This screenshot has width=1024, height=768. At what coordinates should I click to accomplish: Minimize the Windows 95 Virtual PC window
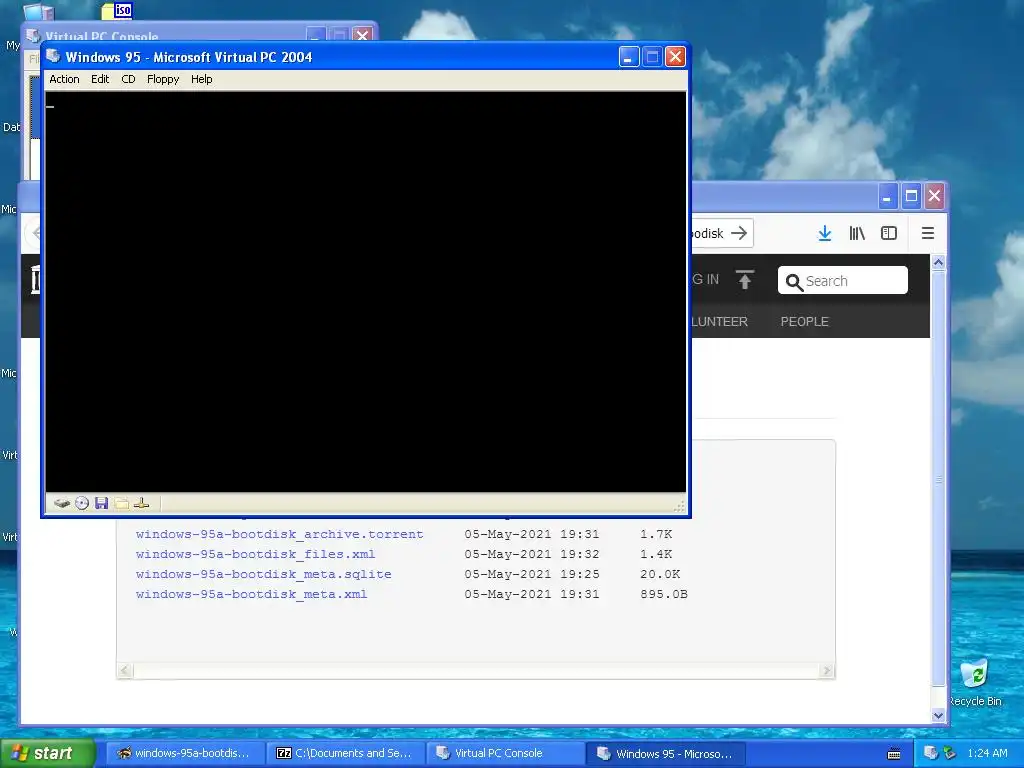628,57
